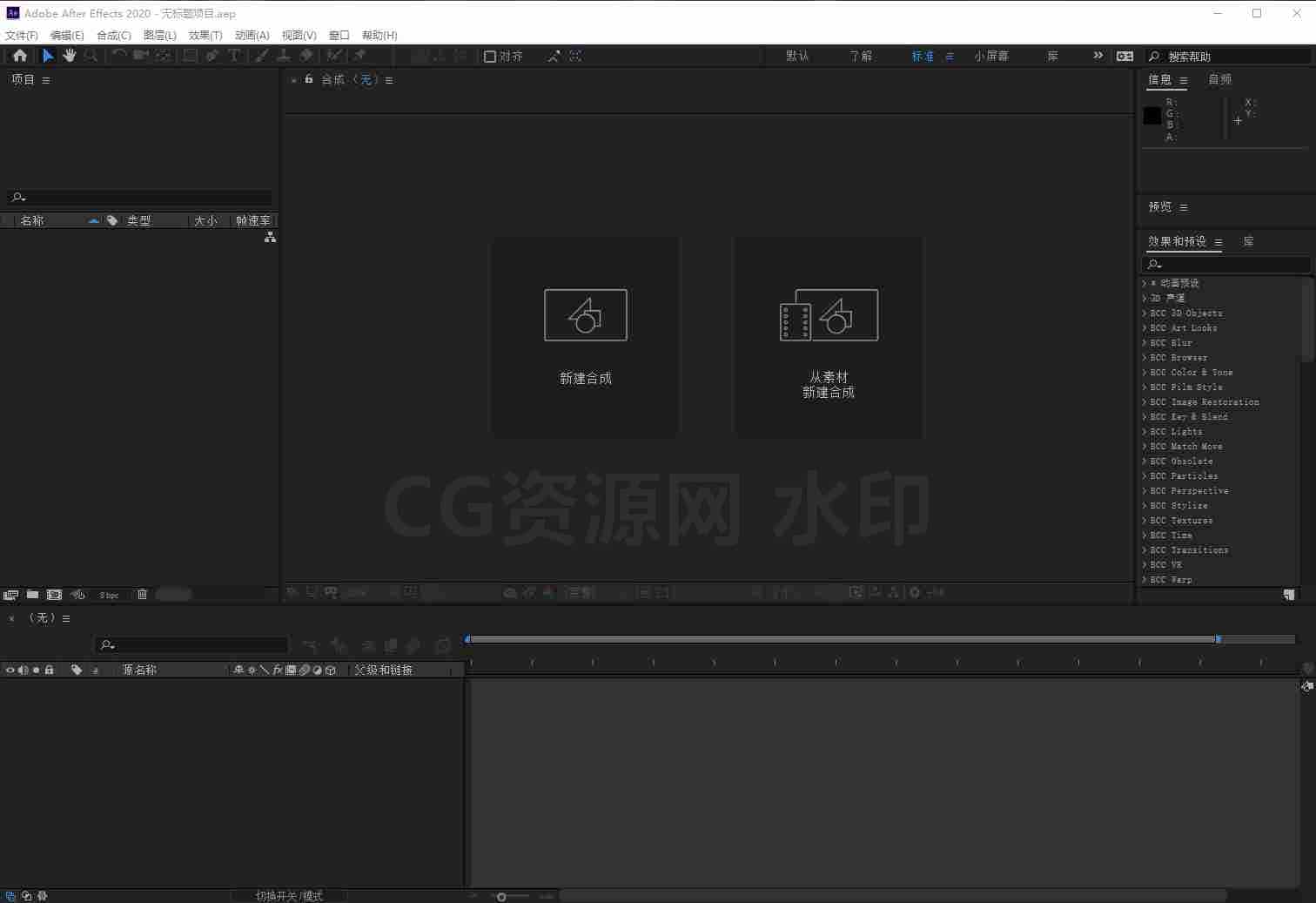Expand the BCC 3D Objects effects category
Screen dimensions: 1316x903
point(1144,313)
